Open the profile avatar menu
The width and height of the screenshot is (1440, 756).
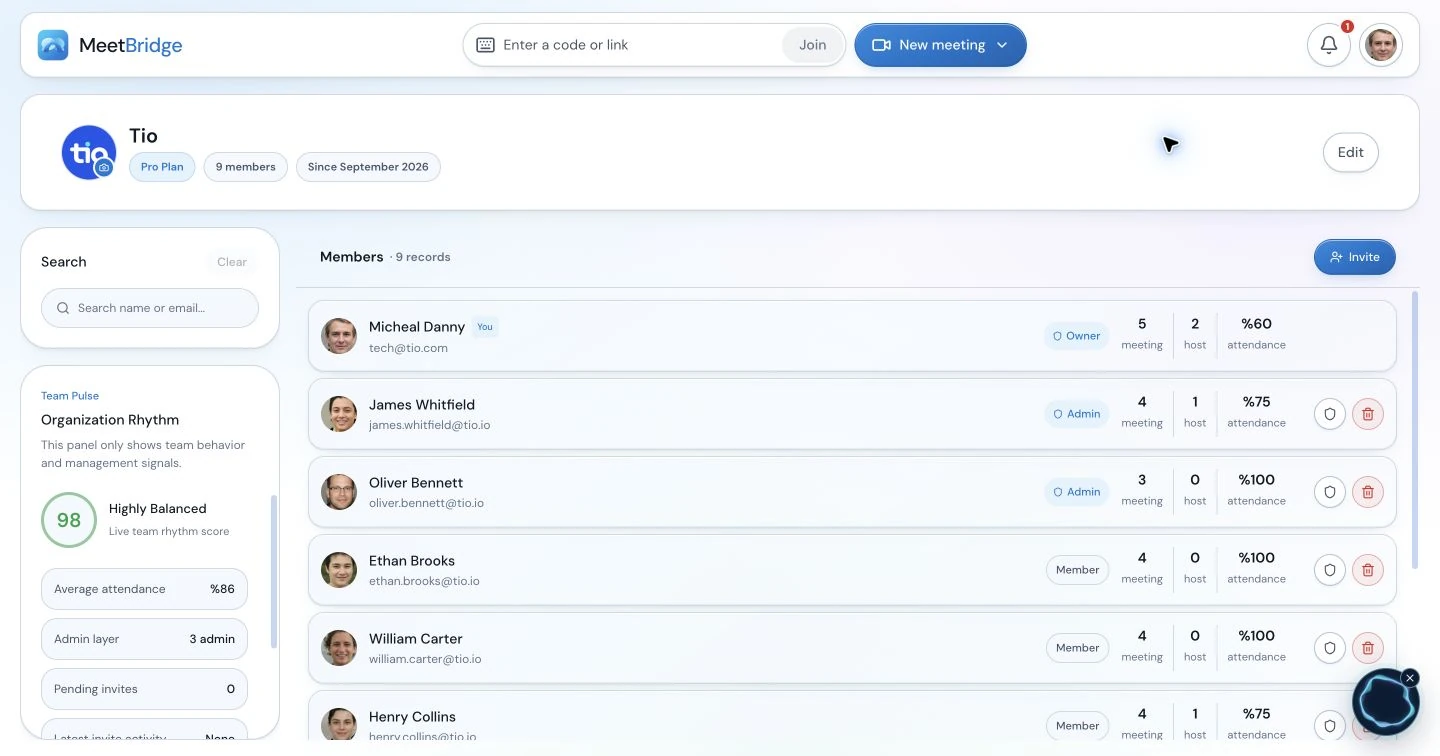(1381, 45)
